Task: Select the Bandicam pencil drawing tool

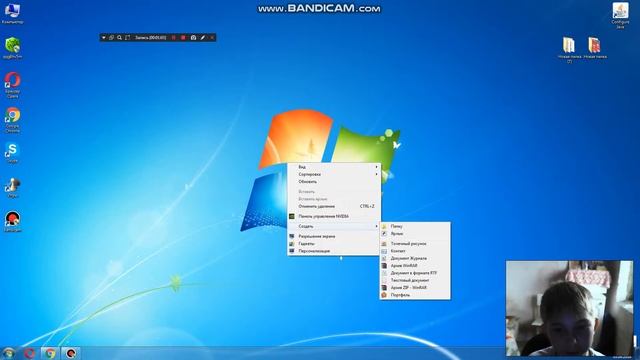Action: 203,38
